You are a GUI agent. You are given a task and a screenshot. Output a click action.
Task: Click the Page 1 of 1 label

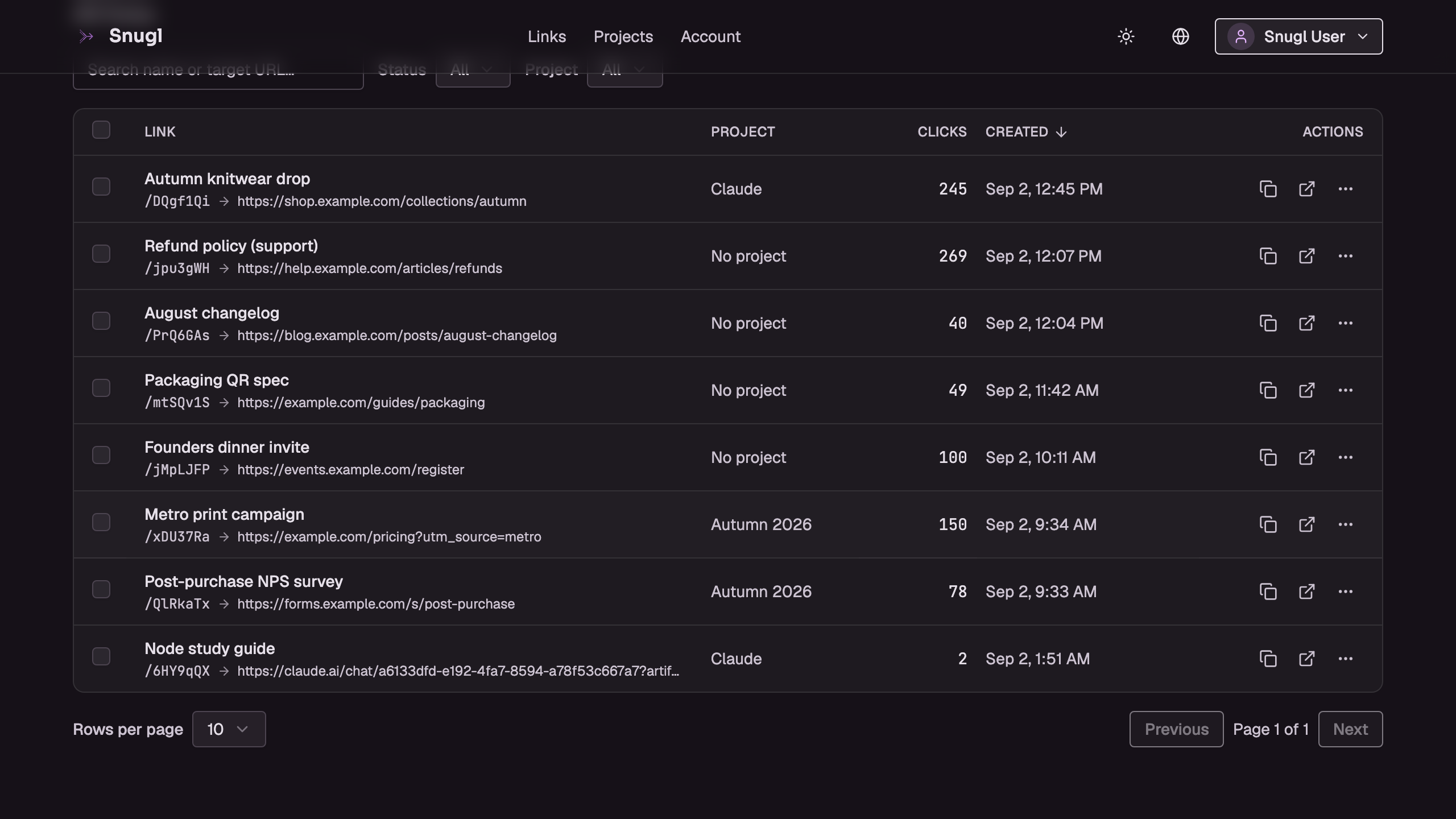coord(1271,729)
